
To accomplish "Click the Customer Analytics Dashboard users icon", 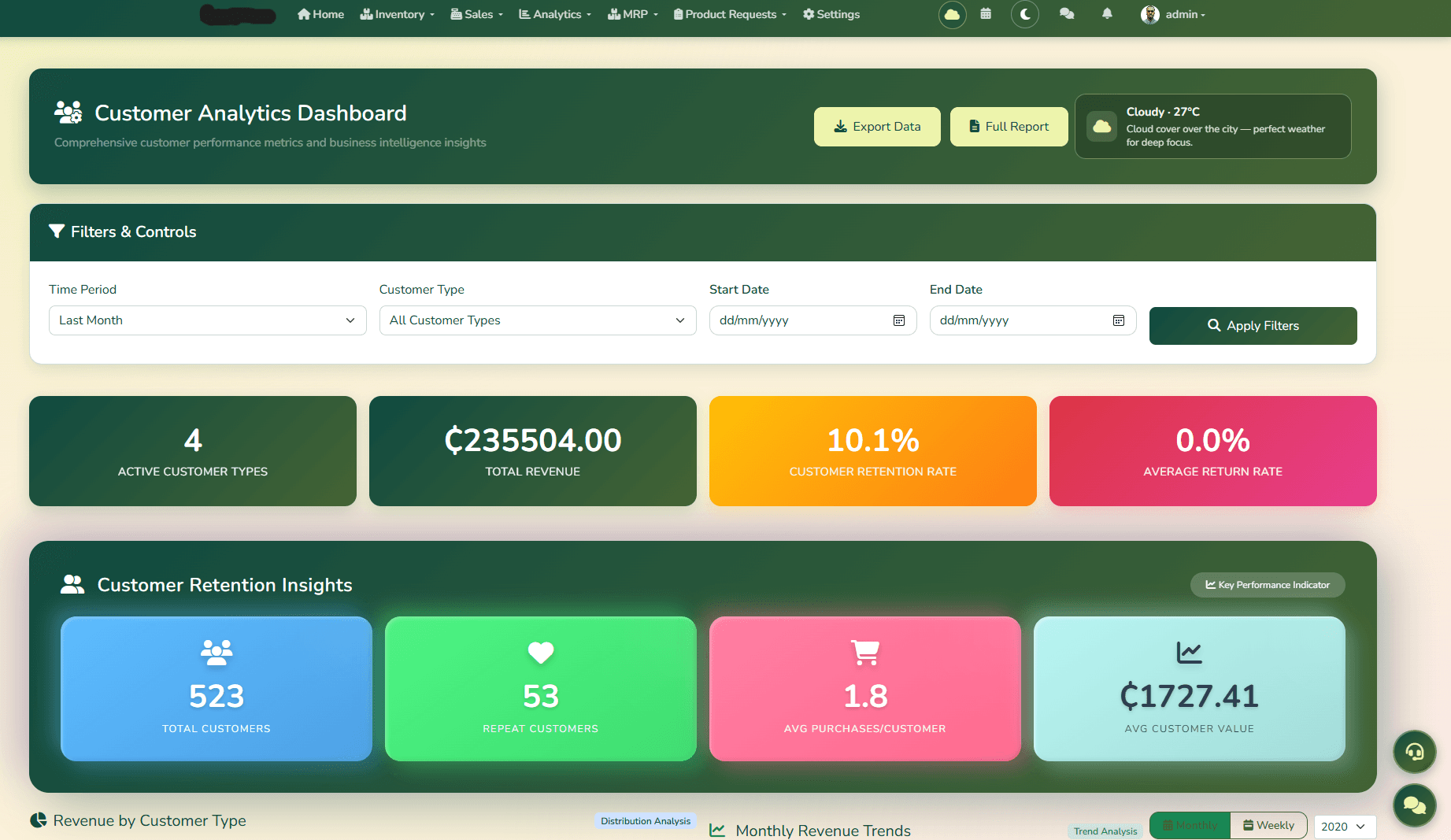I will 68,113.
